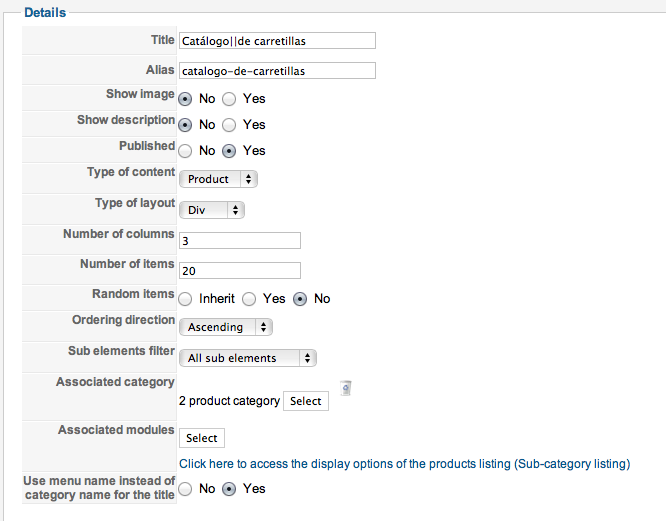The height and width of the screenshot is (521, 666).
Task: Open the products listing display options link
Action: 404,464
